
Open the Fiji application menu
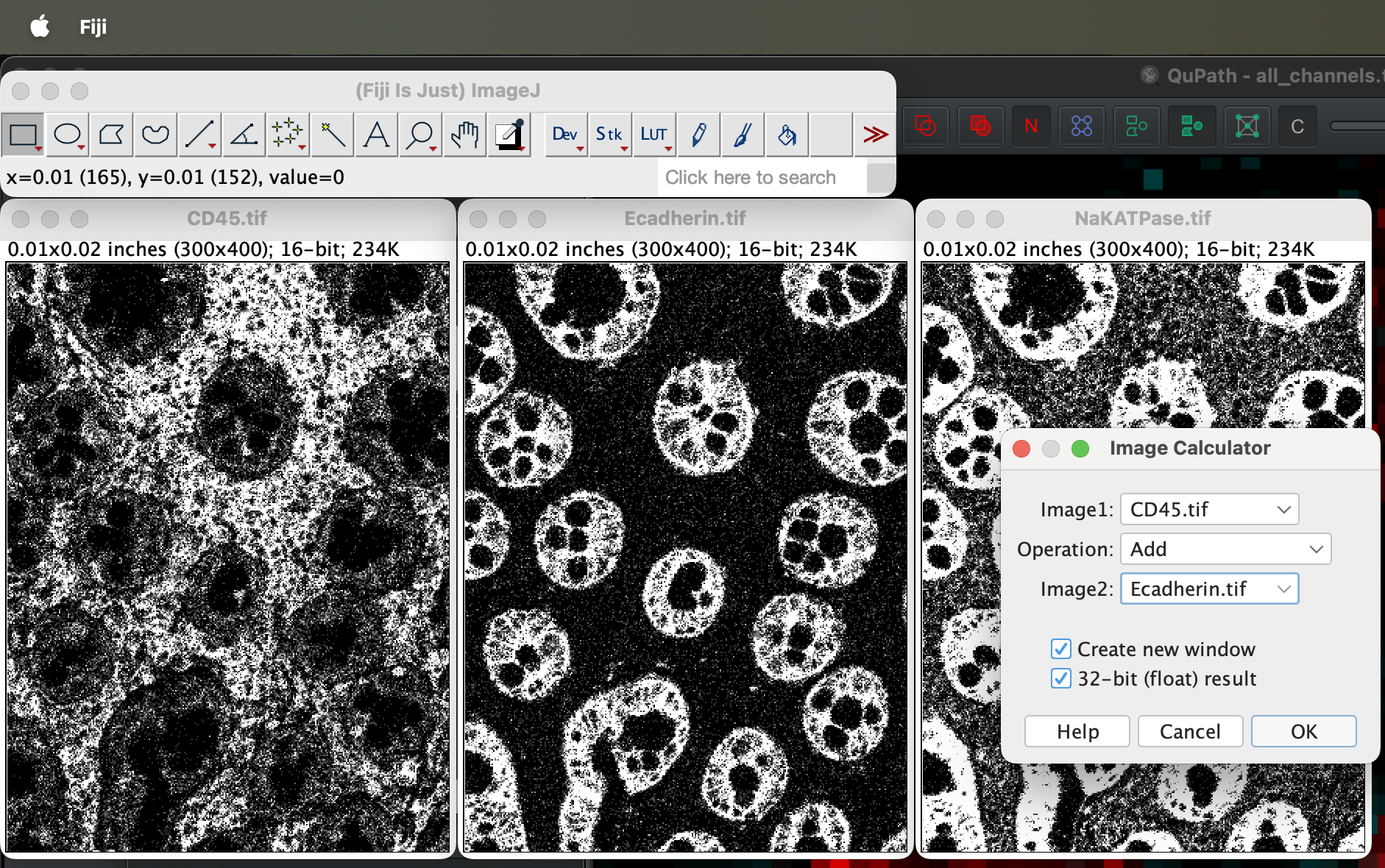tap(93, 27)
